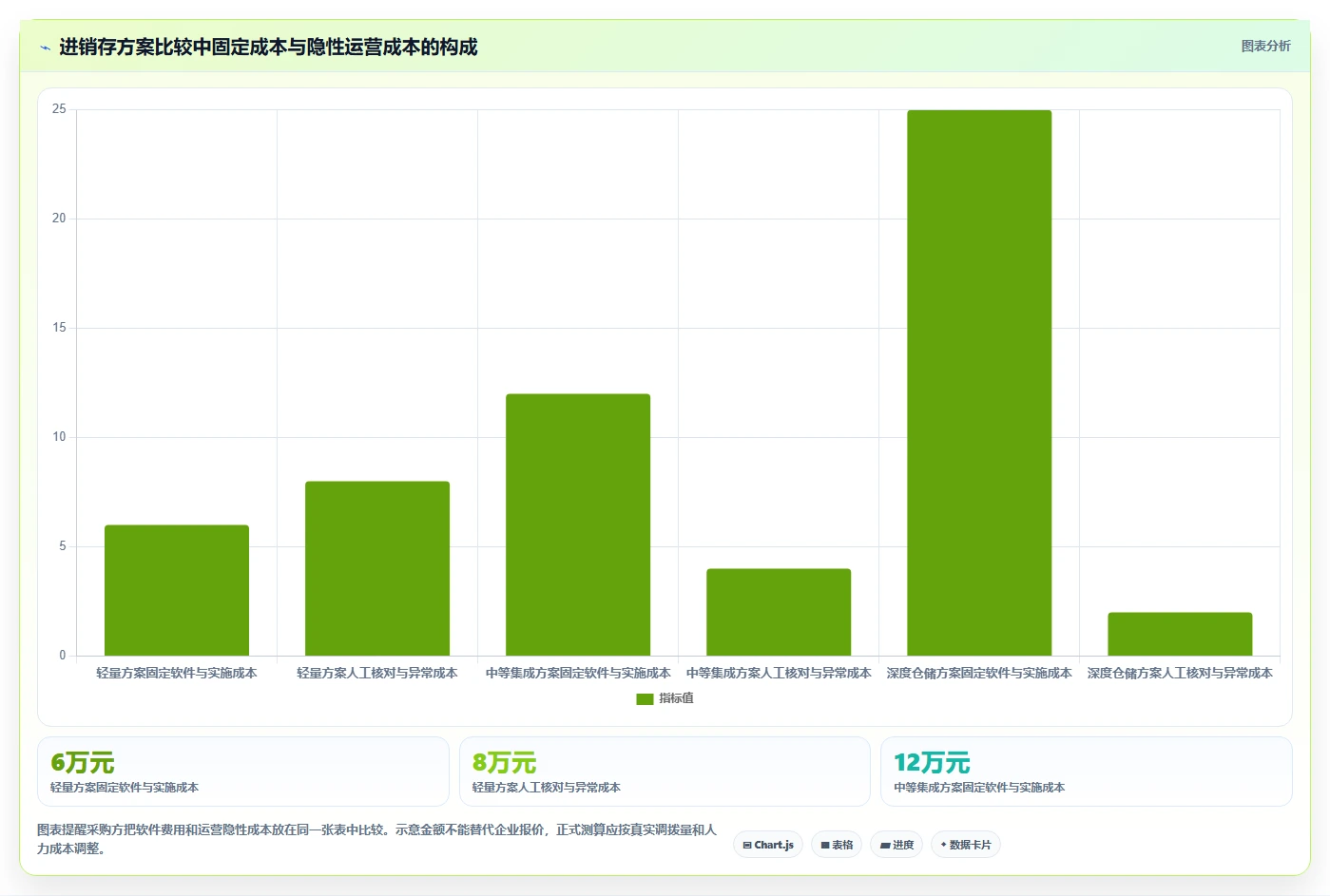This screenshot has height=896, width=1330.
Task: Click the 表格 tag chip
Action: pyautogui.click(x=837, y=845)
